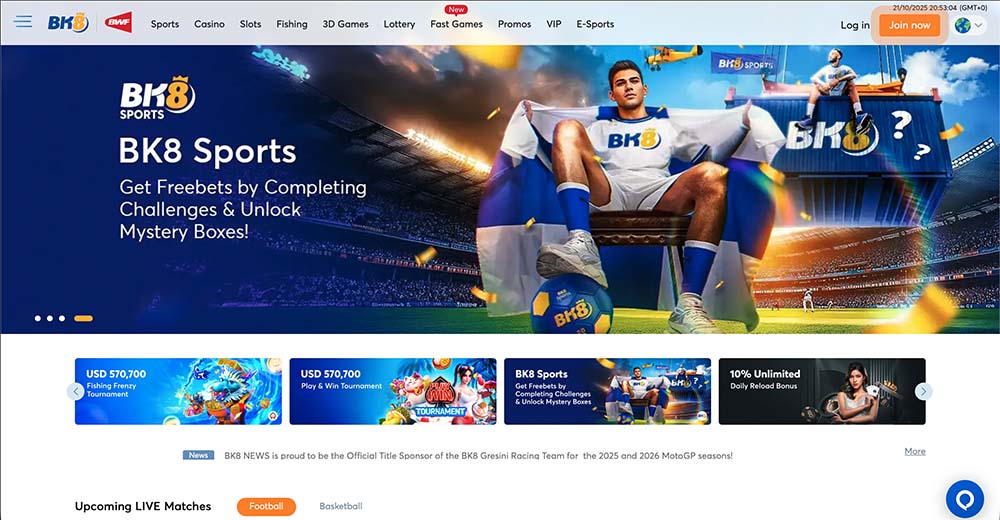Screen dimensions: 1000x520
Task: Advance promo carousel with right arrow
Action: (923, 391)
